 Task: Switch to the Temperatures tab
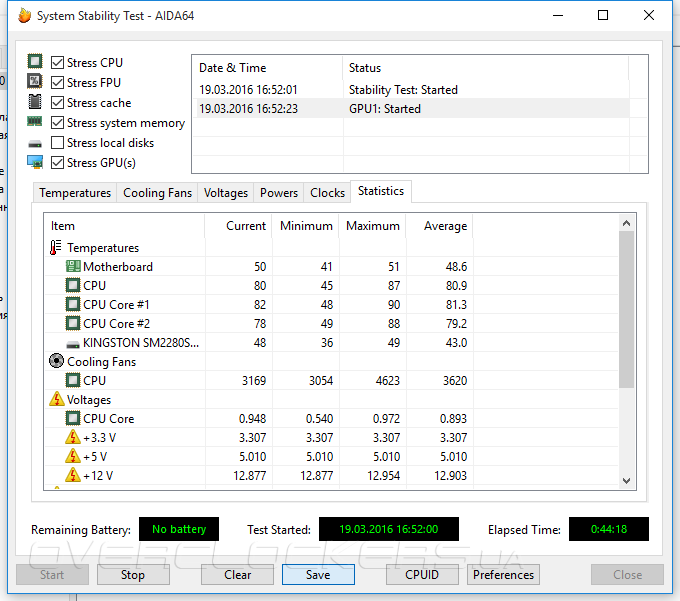(x=75, y=193)
